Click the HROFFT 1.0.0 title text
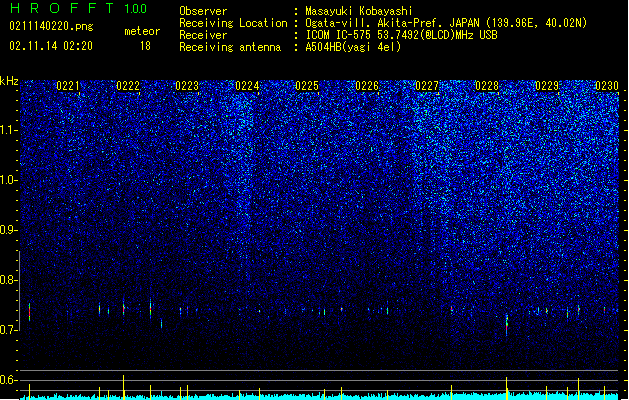The height and width of the screenshot is (400, 629). [x=79, y=8]
